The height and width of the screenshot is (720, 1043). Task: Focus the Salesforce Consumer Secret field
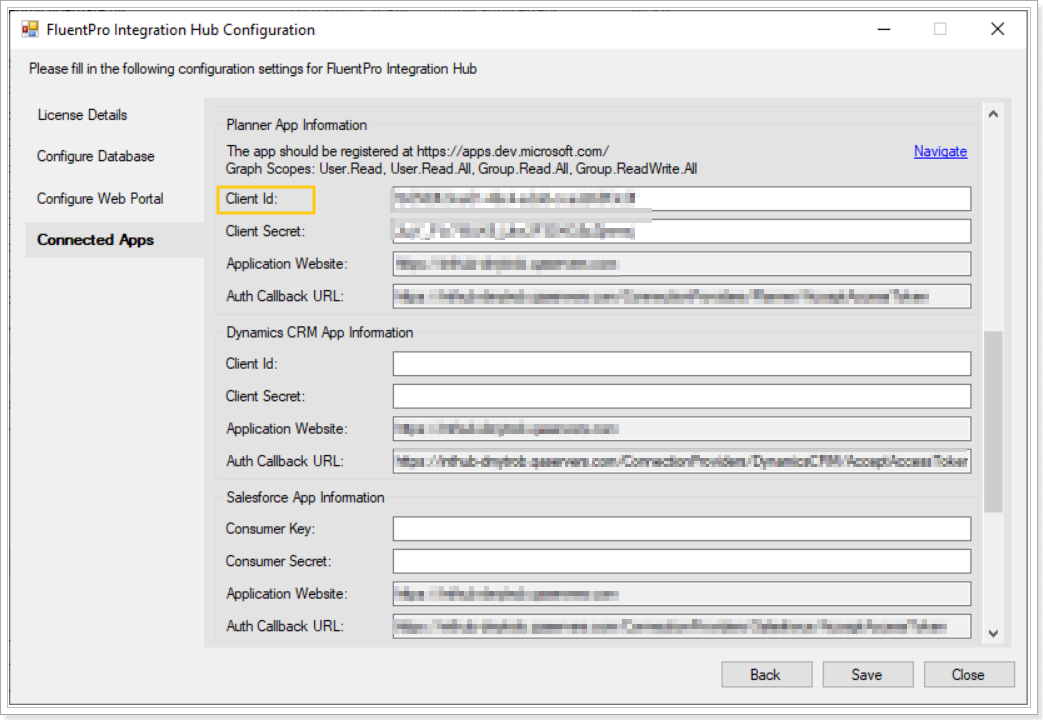(x=681, y=561)
